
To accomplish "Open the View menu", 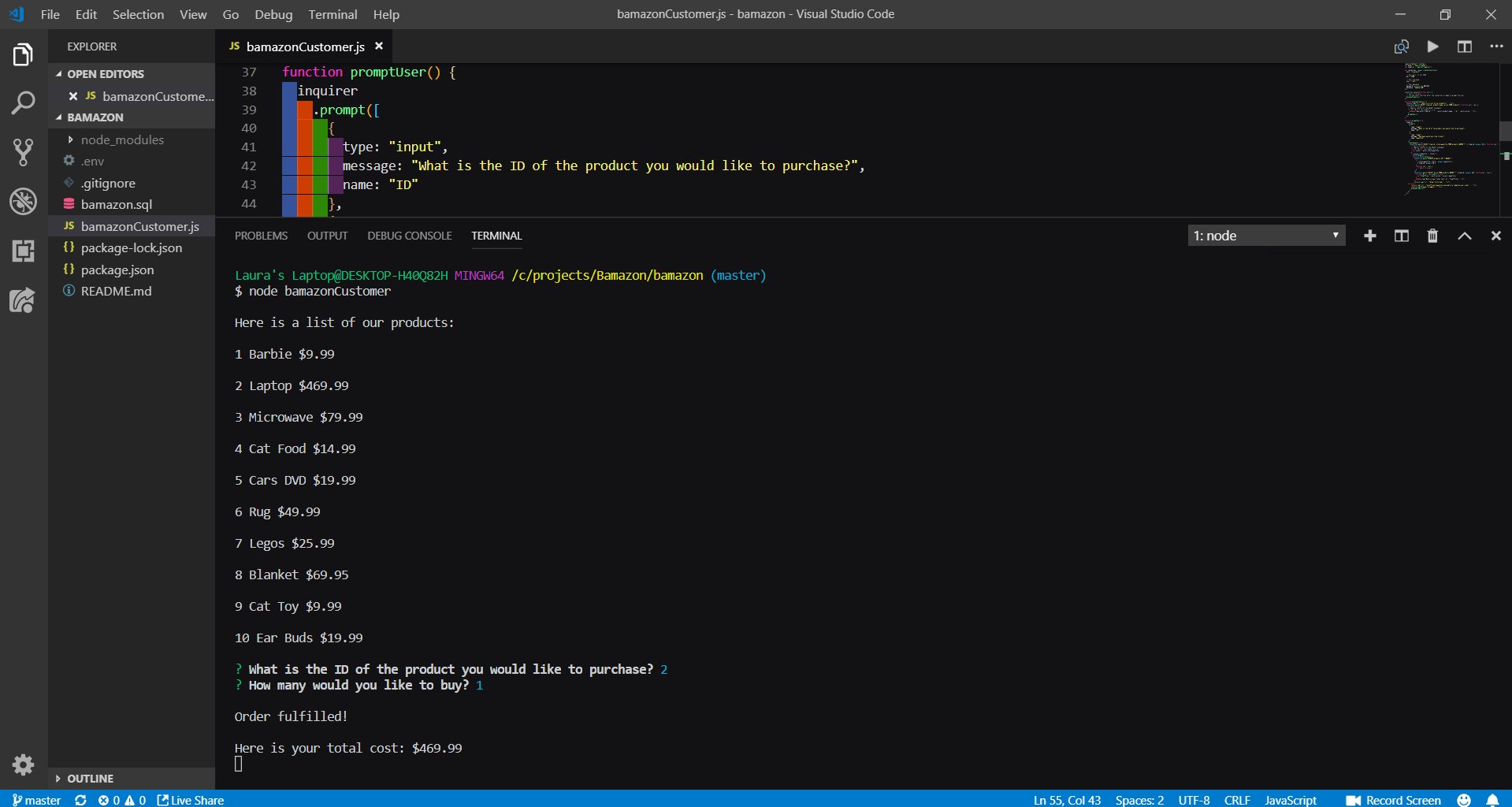I will pos(193,14).
